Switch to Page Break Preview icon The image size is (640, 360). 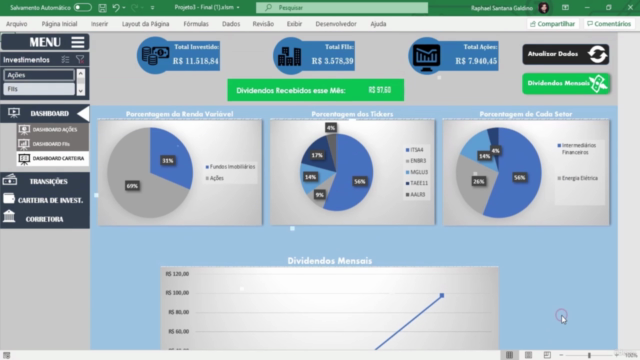(547, 355)
